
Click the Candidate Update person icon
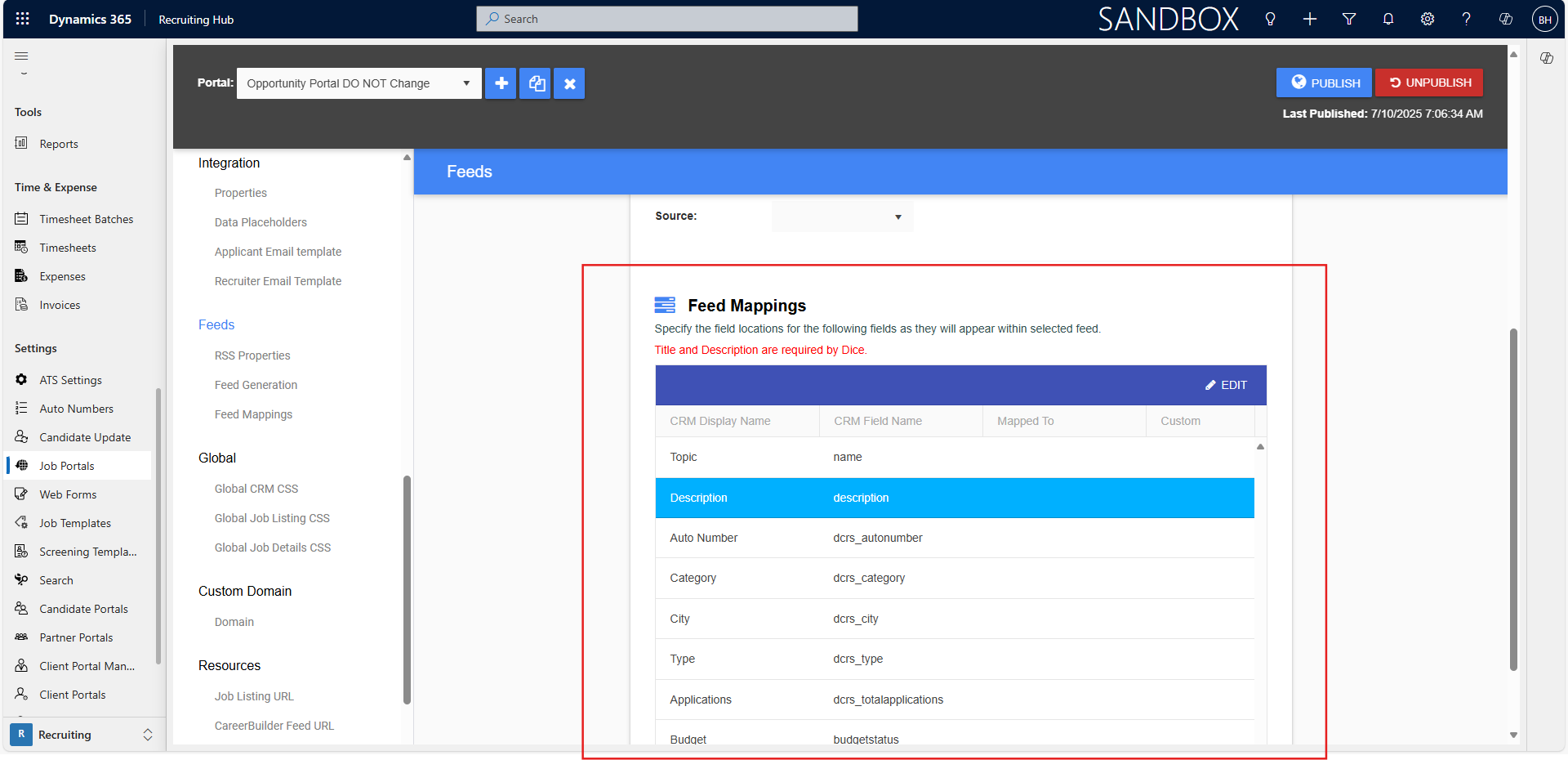click(21, 436)
